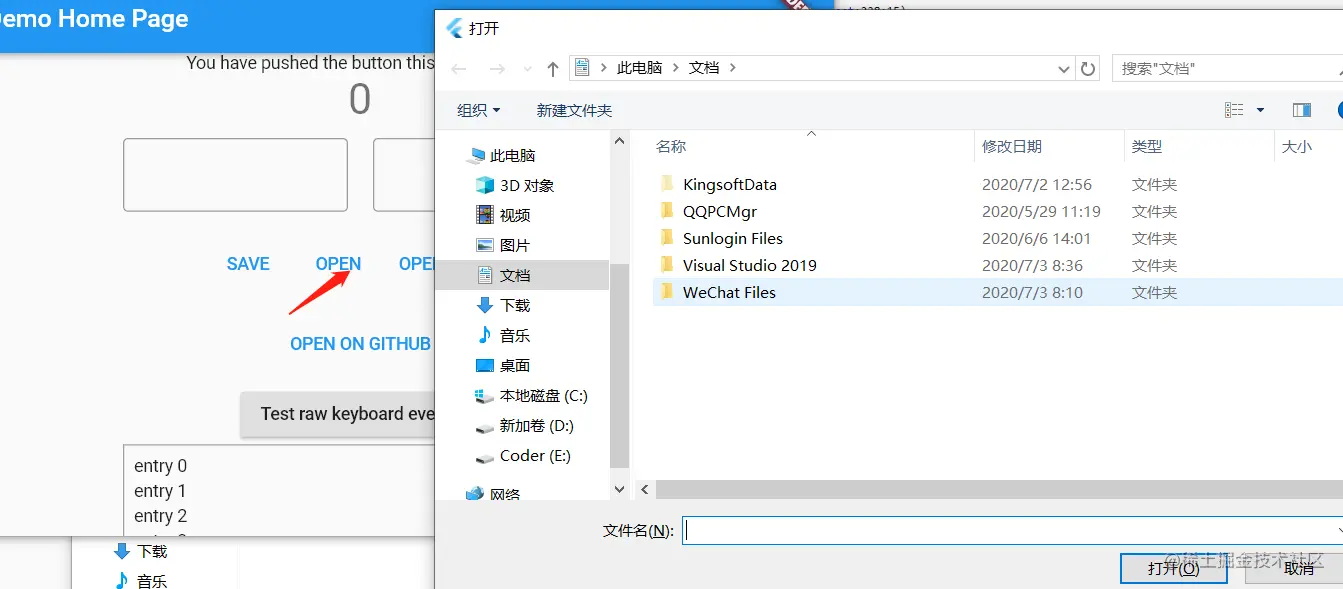Click OPEN ON GITHUB in the demo window
Viewport: 1343px width, 589px height.
pos(360,344)
